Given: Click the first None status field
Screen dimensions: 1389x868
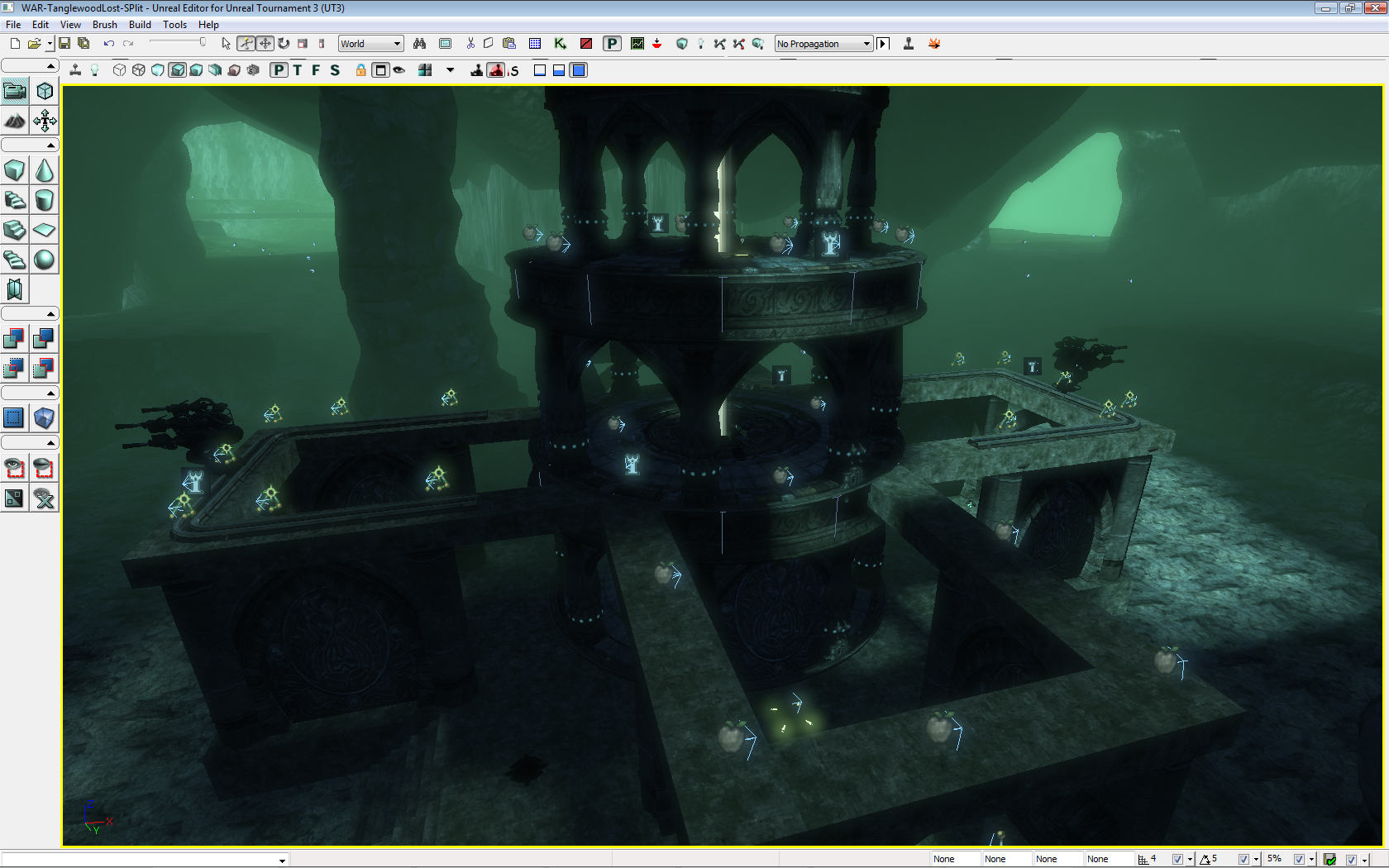Looking at the screenshot, I should click(x=956, y=859).
